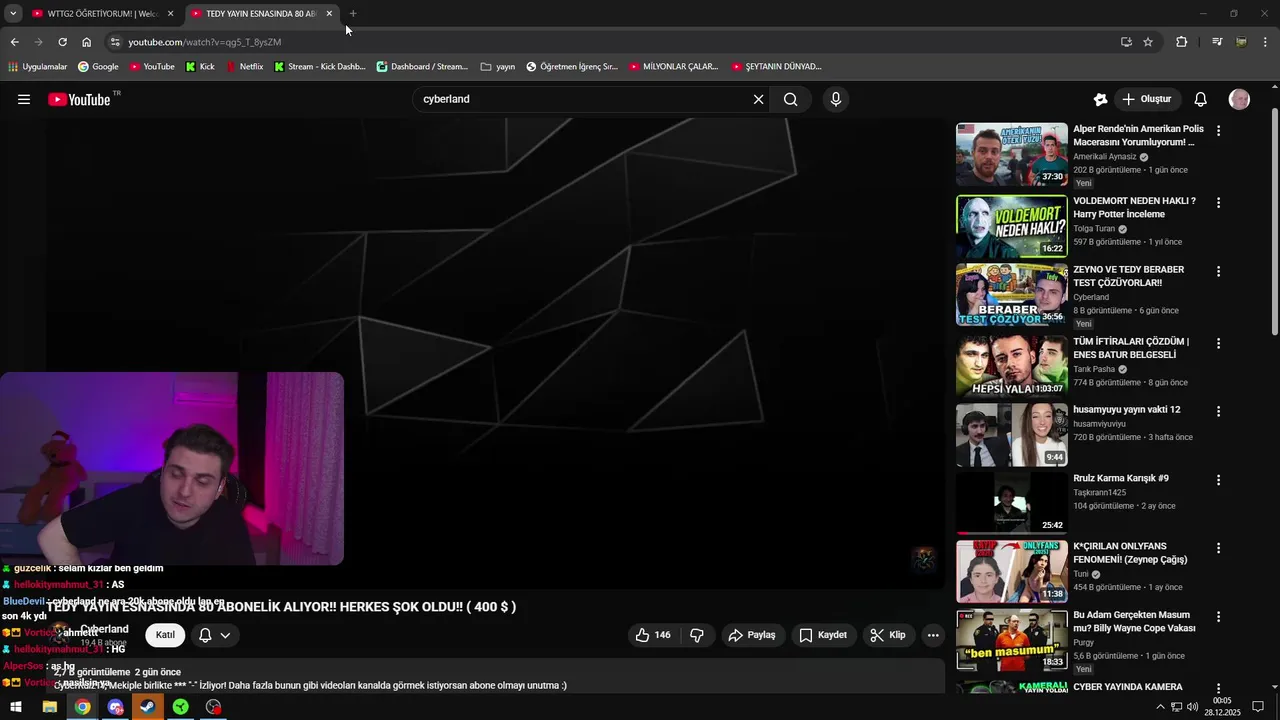Open Uygulamalar bookmark
1280x720 pixels.
[37, 67]
